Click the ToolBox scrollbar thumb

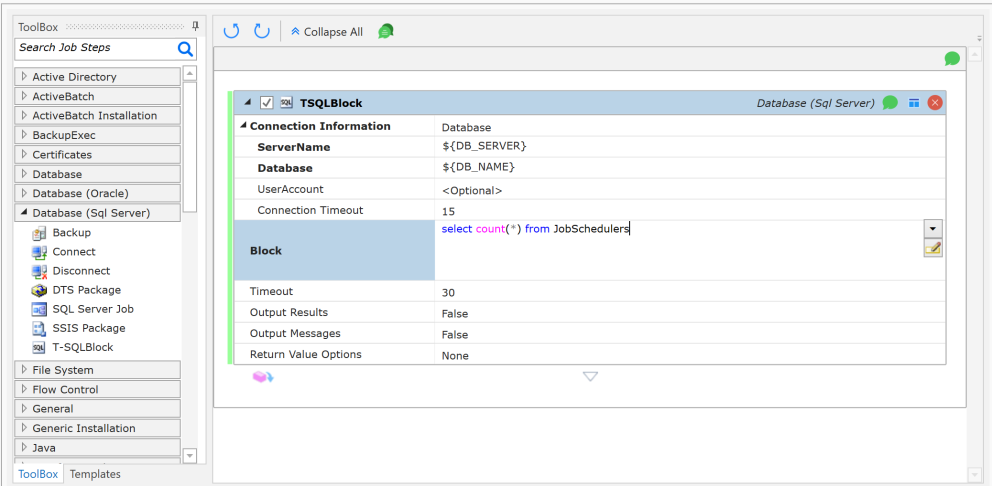[190, 147]
